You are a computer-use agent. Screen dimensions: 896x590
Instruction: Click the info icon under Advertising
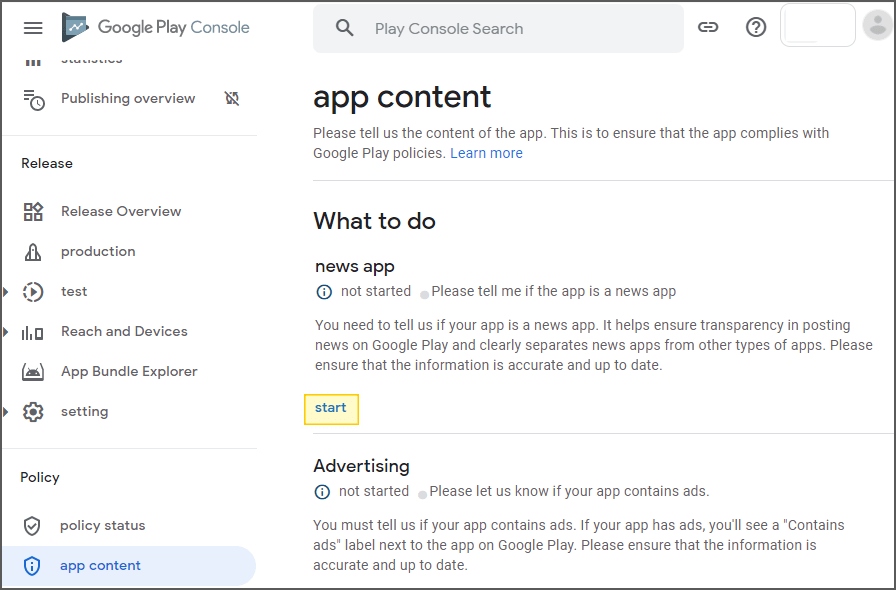coord(322,492)
